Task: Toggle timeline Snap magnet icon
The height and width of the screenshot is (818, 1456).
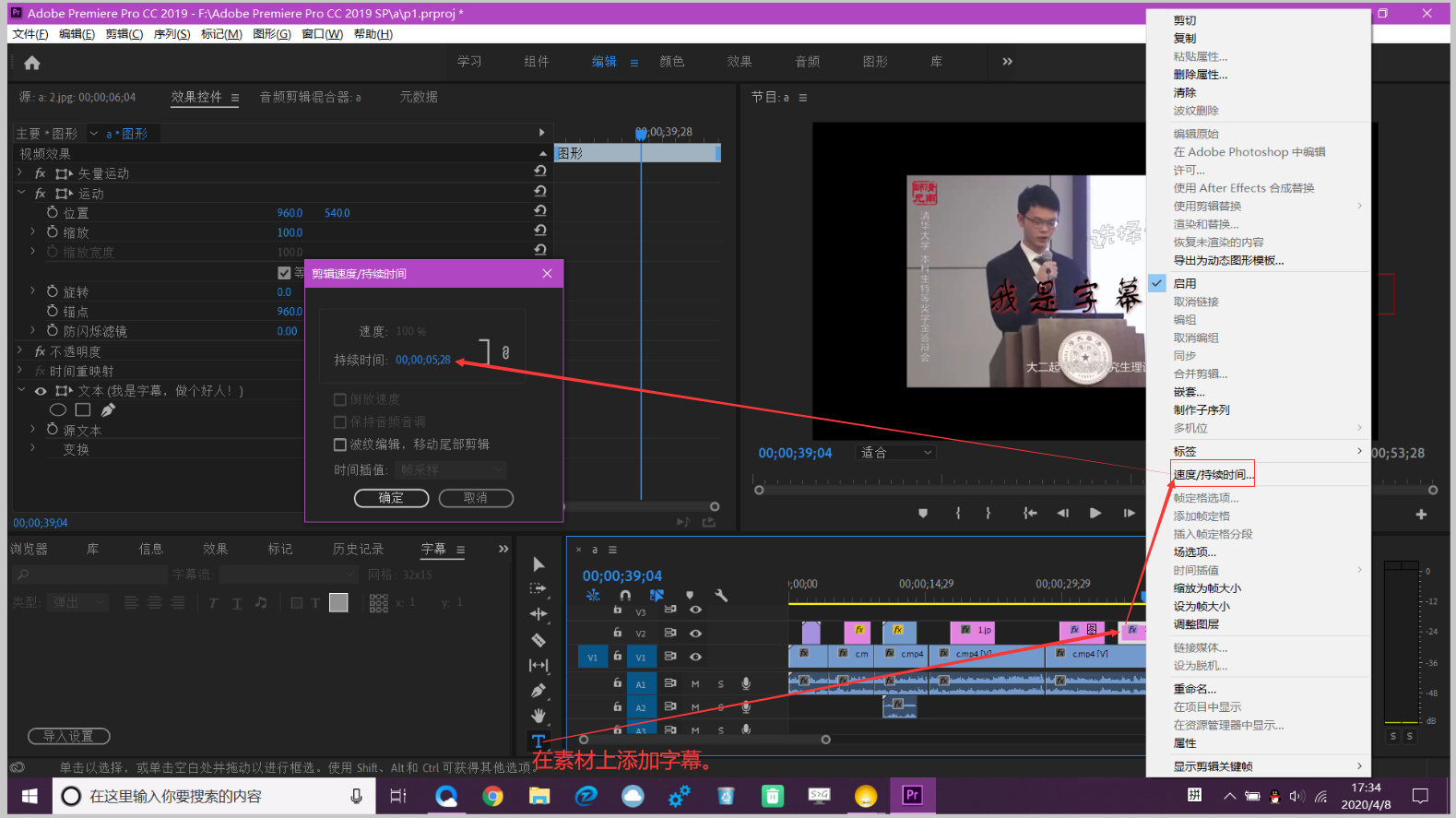Action: pyautogui.click(x=625, y=596)
